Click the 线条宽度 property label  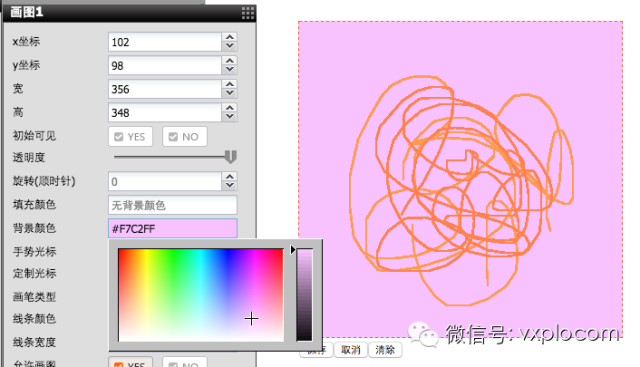pos(34,342)
